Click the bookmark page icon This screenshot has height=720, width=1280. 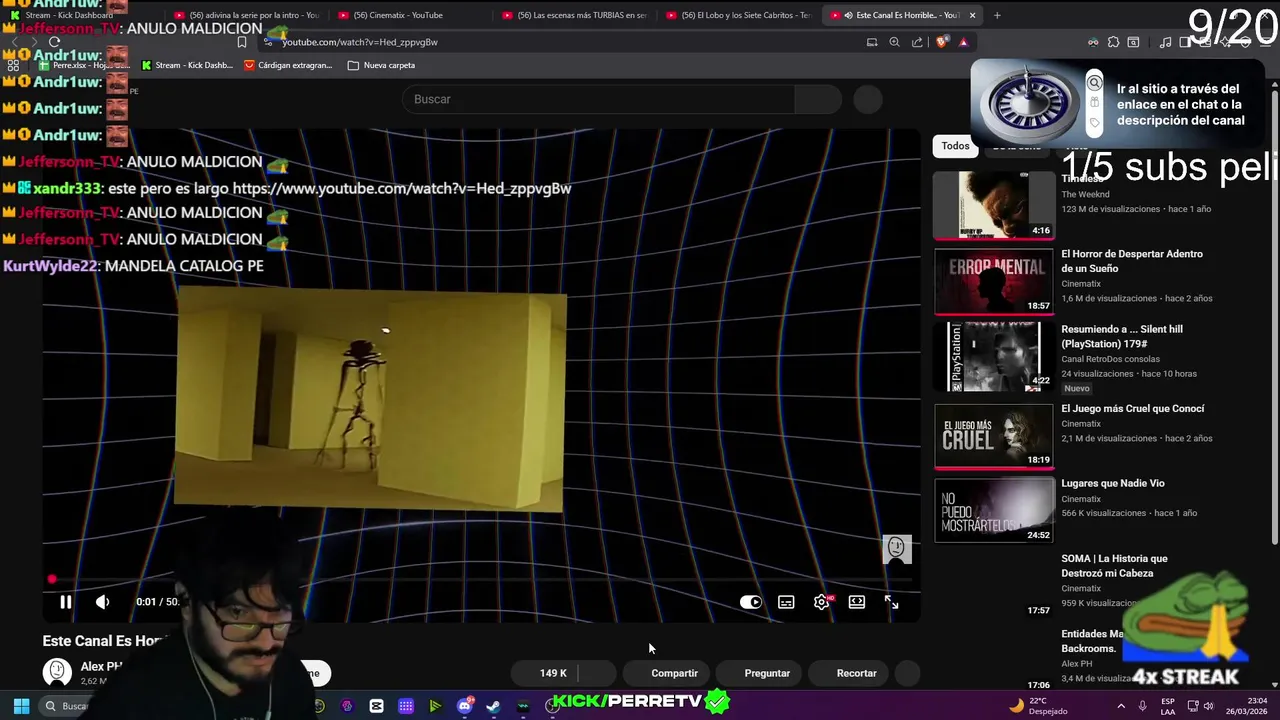click(242, 42)
